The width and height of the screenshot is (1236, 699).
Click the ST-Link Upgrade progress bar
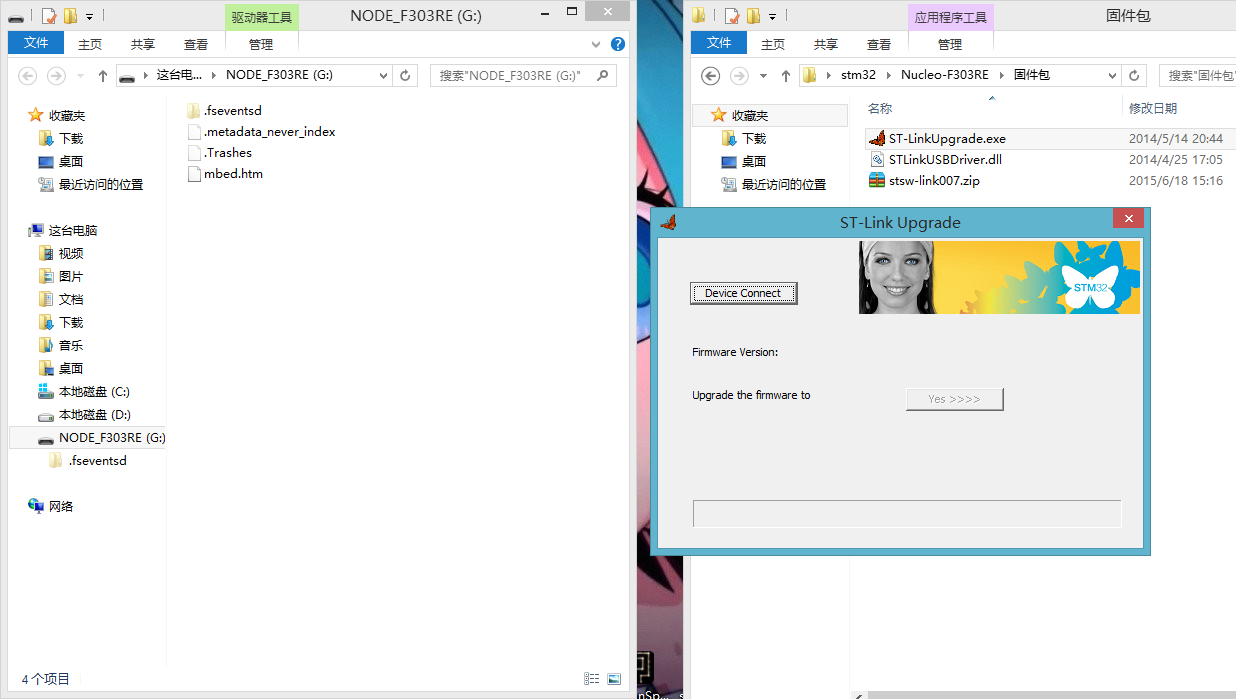point(907,513)
